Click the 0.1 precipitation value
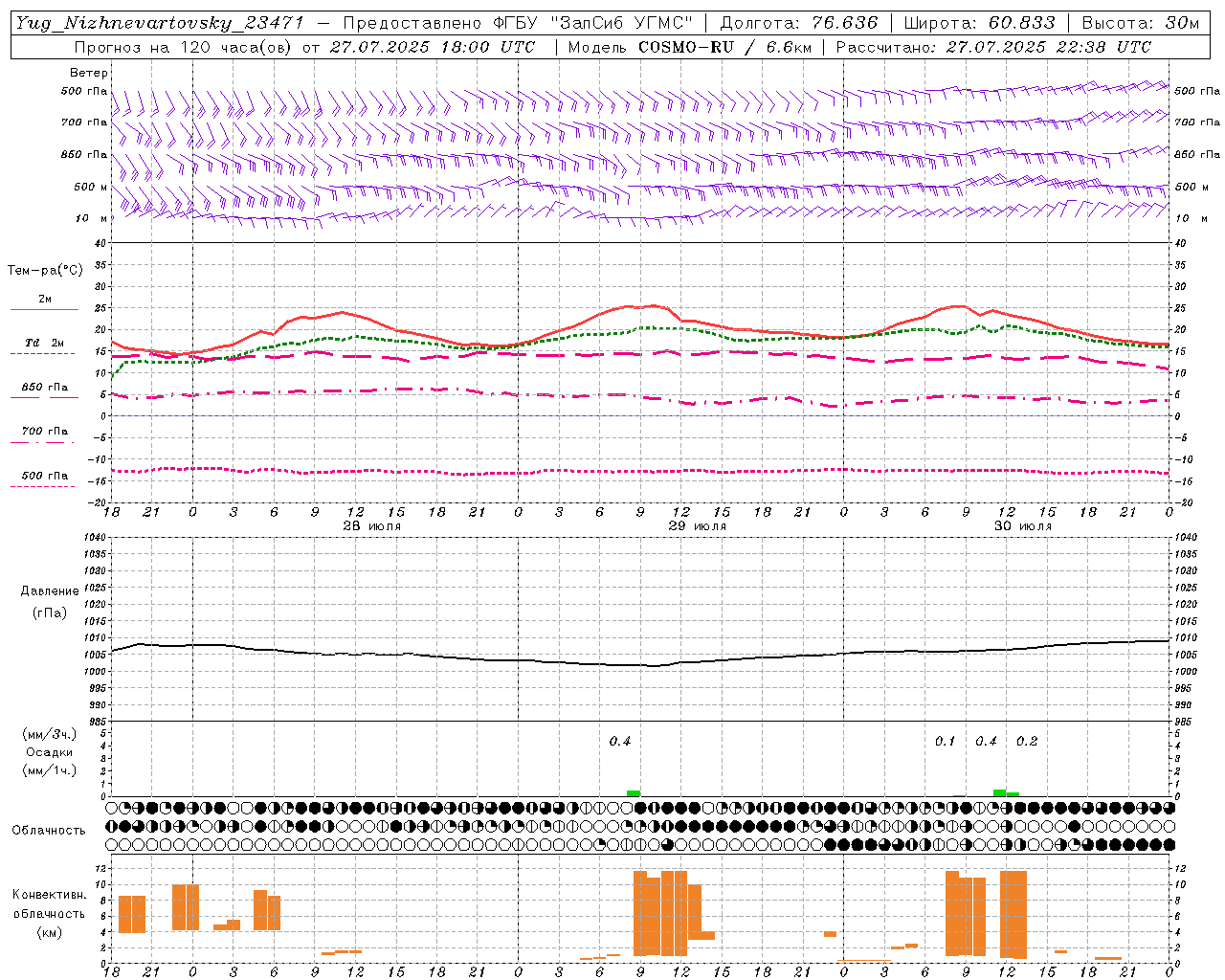Viewport: 1225px width, 980px height. pos(946,742)
